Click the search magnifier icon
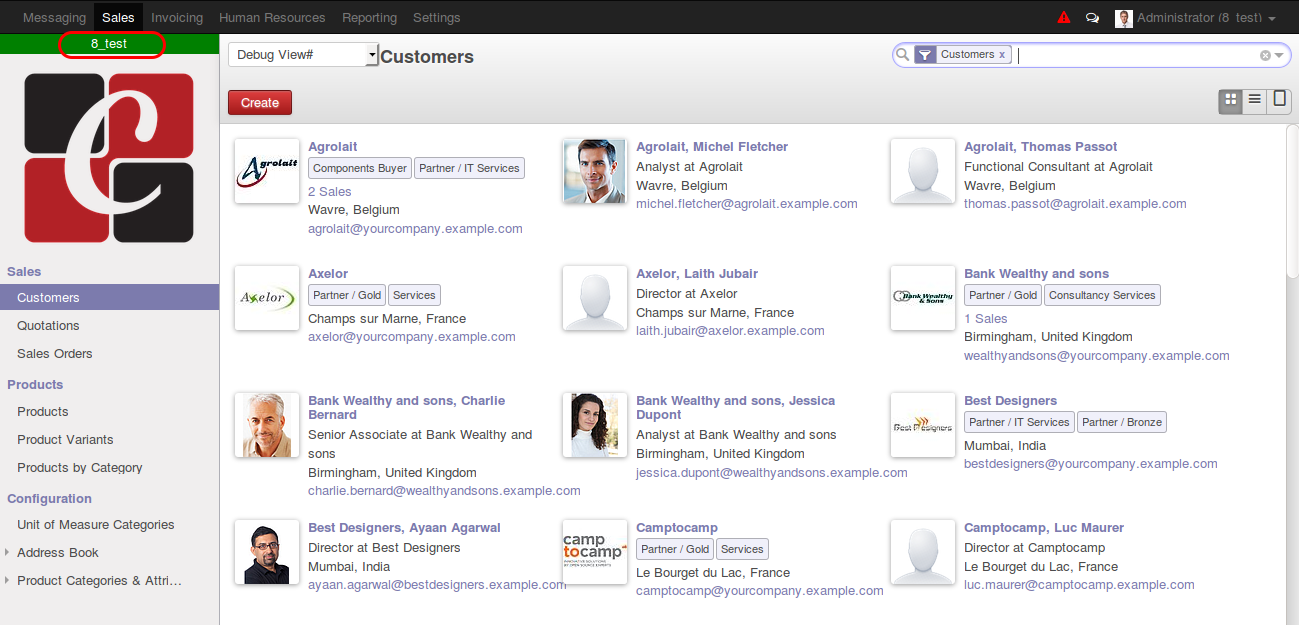 pyautogui.click(x=902, y=55)
